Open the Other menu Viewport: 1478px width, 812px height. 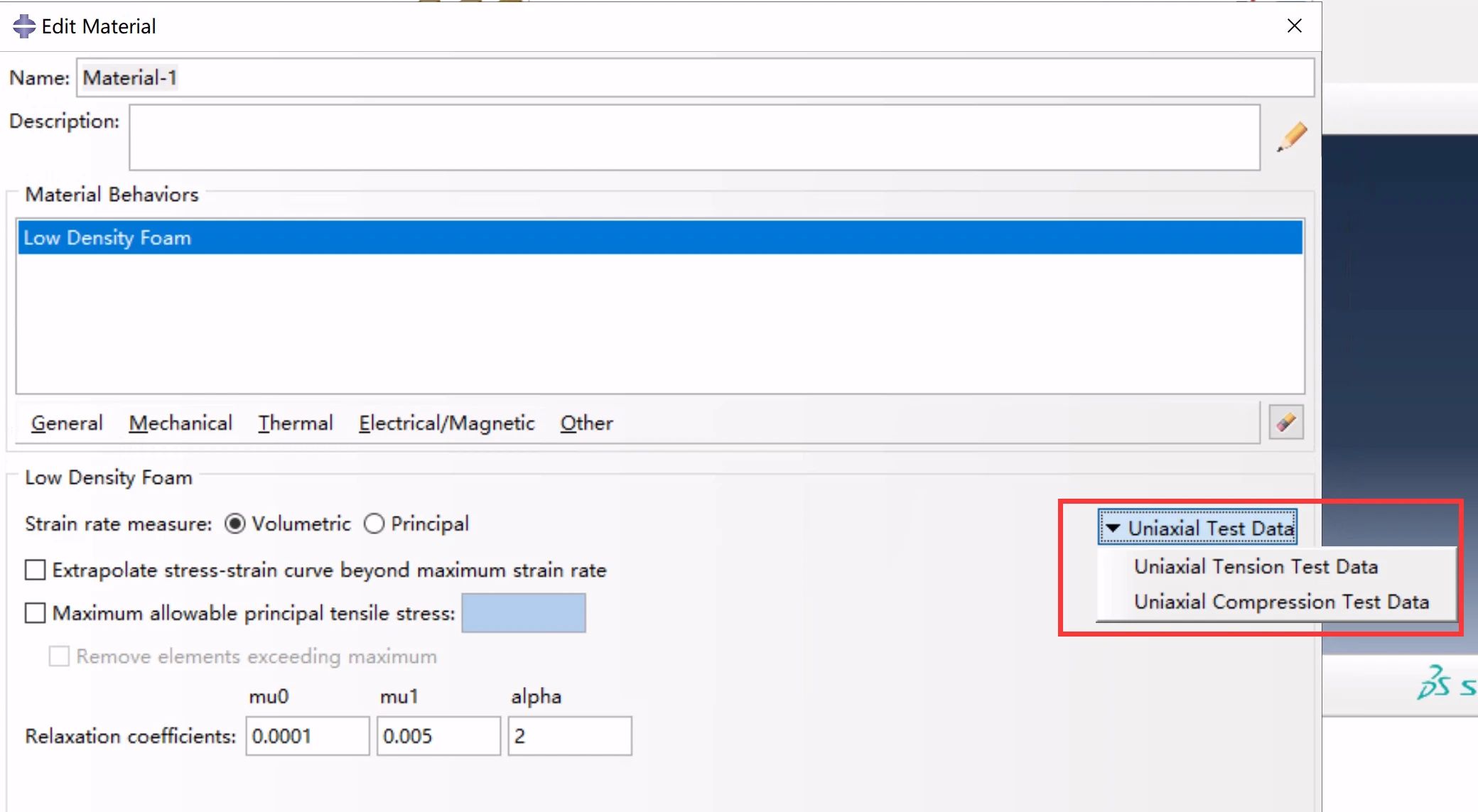[586, 423]
